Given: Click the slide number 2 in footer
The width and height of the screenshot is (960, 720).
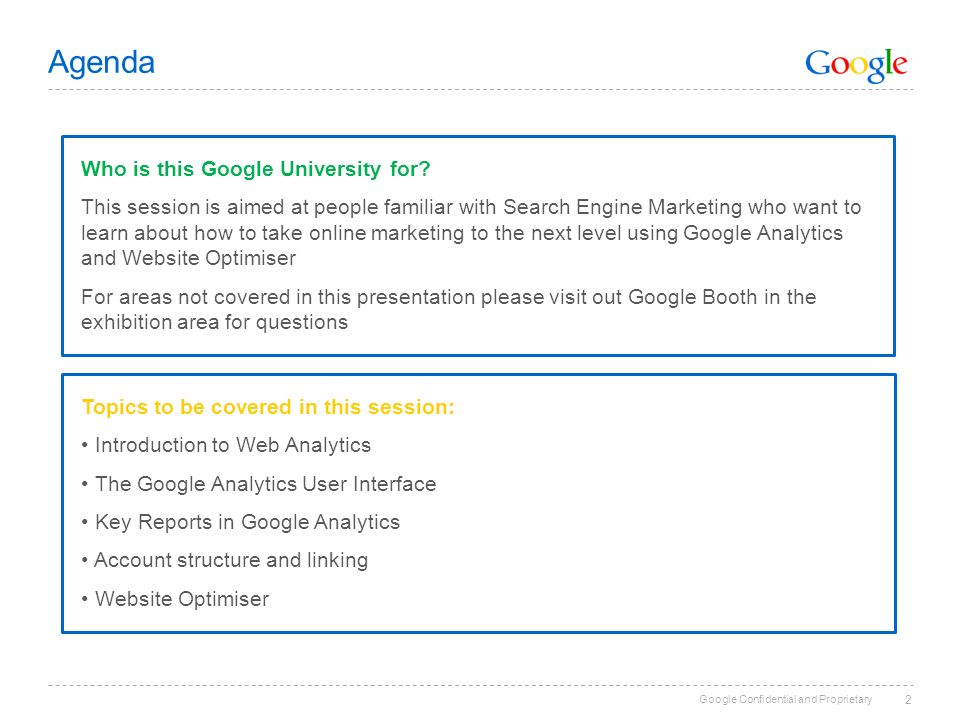Looking at the screenshot, I should click(908, 700).
